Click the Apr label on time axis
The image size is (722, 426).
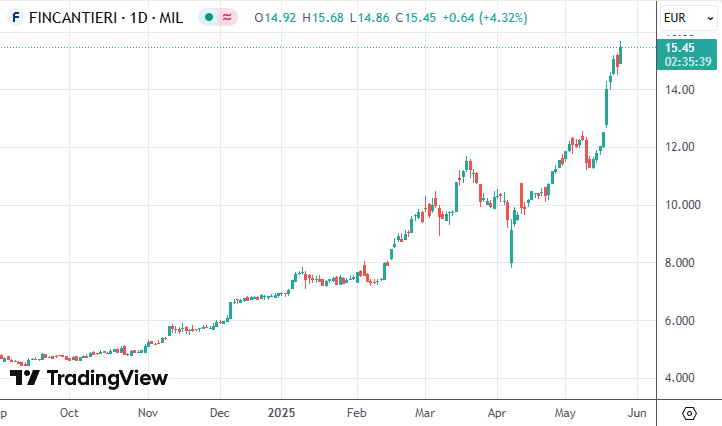tap(497, 412)
